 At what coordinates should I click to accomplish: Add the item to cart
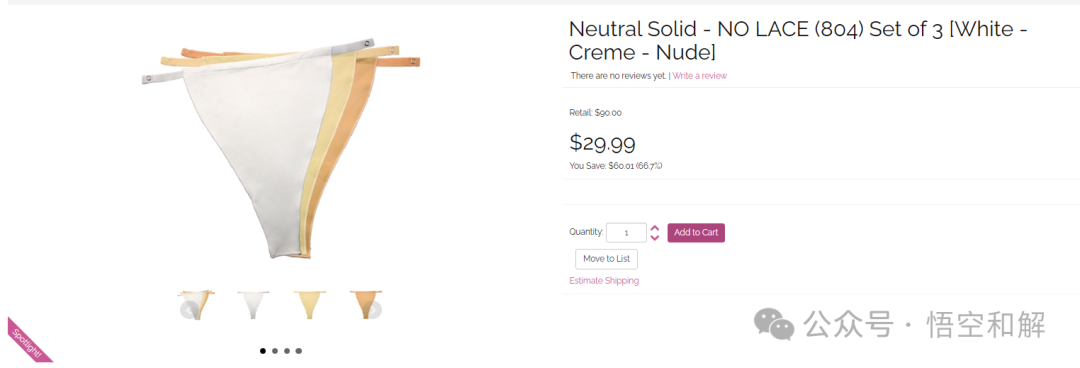[696, 233]
